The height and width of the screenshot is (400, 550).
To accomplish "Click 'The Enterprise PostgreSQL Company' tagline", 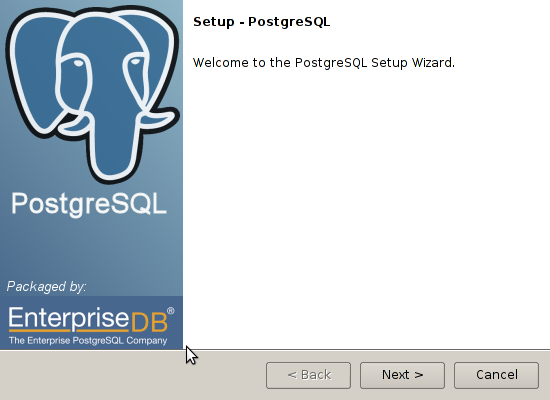I will [88, 340].
